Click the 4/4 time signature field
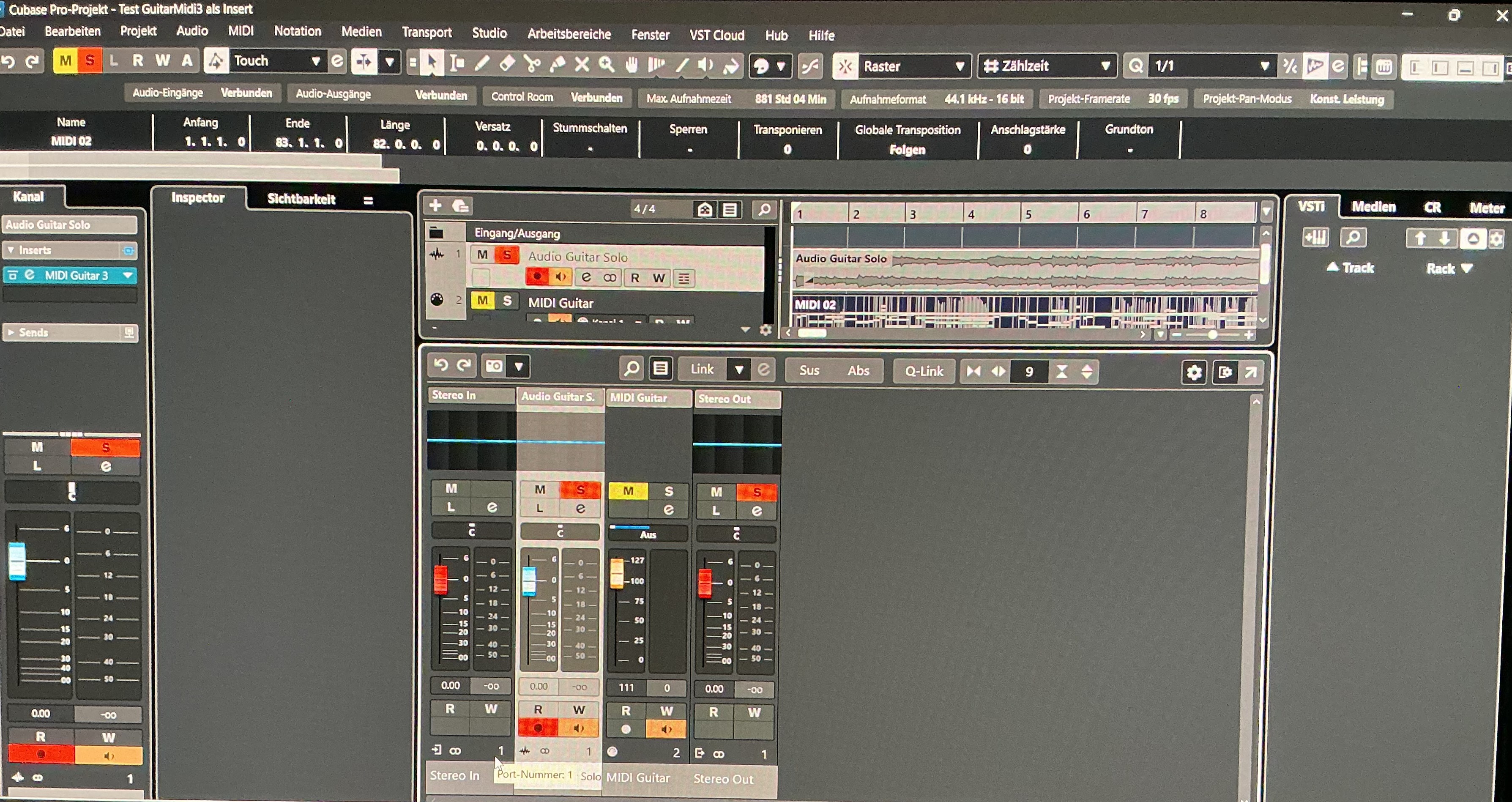The width and height of the screenshot is (1512, 802). (x=645, y=209)
